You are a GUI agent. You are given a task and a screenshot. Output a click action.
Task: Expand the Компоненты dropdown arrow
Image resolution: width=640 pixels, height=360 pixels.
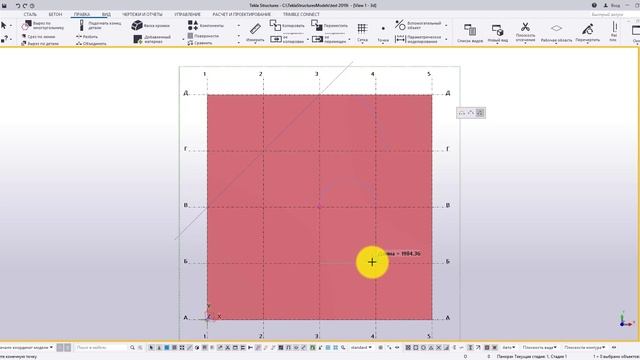(239, 26)
